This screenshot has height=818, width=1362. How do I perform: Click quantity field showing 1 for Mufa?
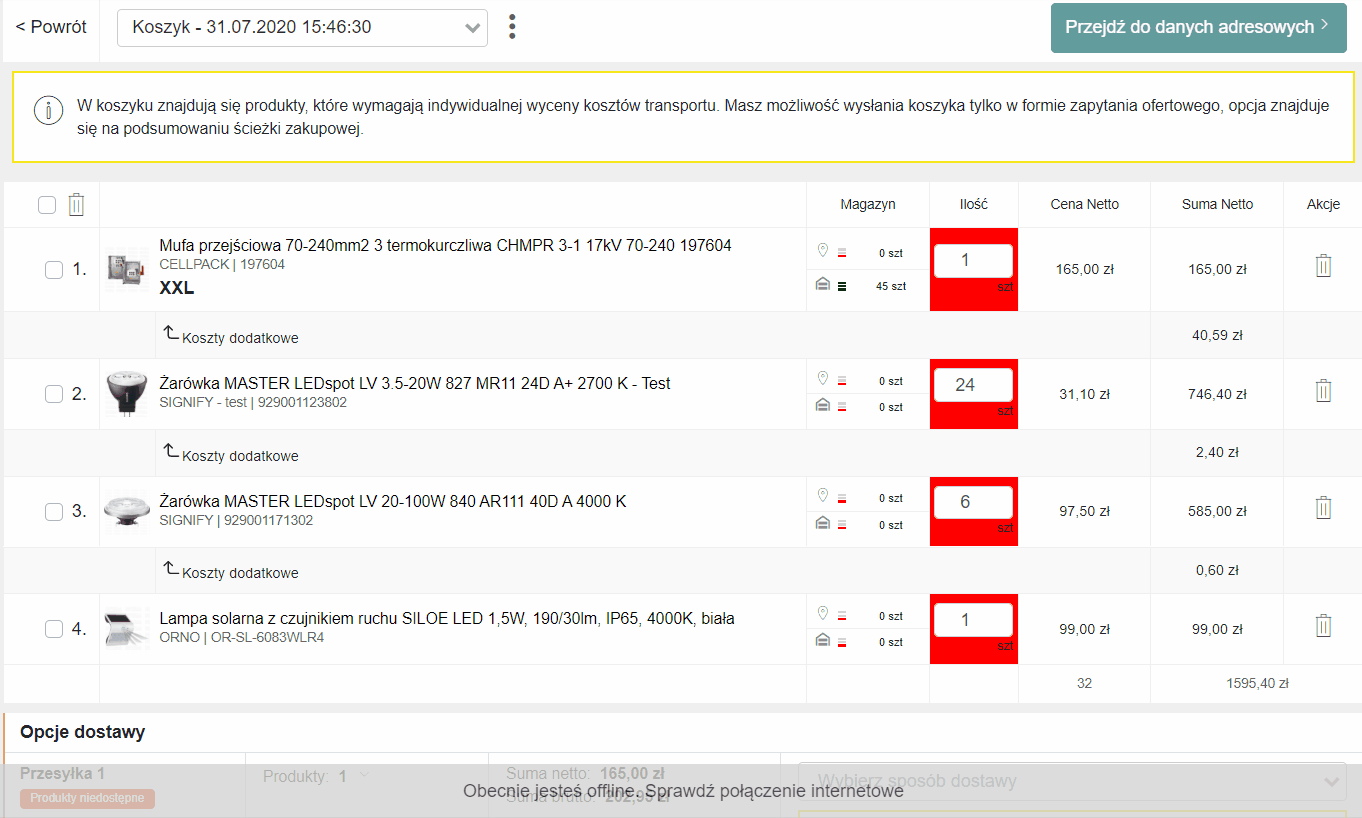coord(973,261)
